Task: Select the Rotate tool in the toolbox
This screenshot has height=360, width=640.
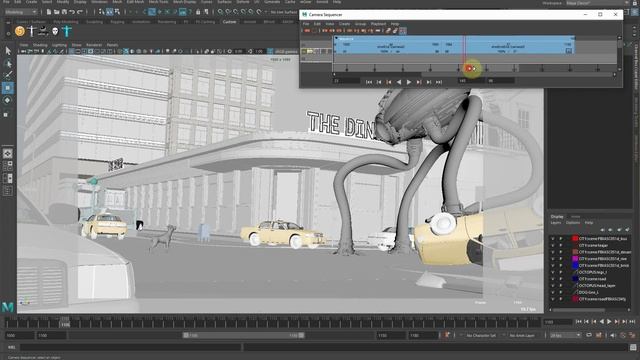Action: [x=8, y=100]
